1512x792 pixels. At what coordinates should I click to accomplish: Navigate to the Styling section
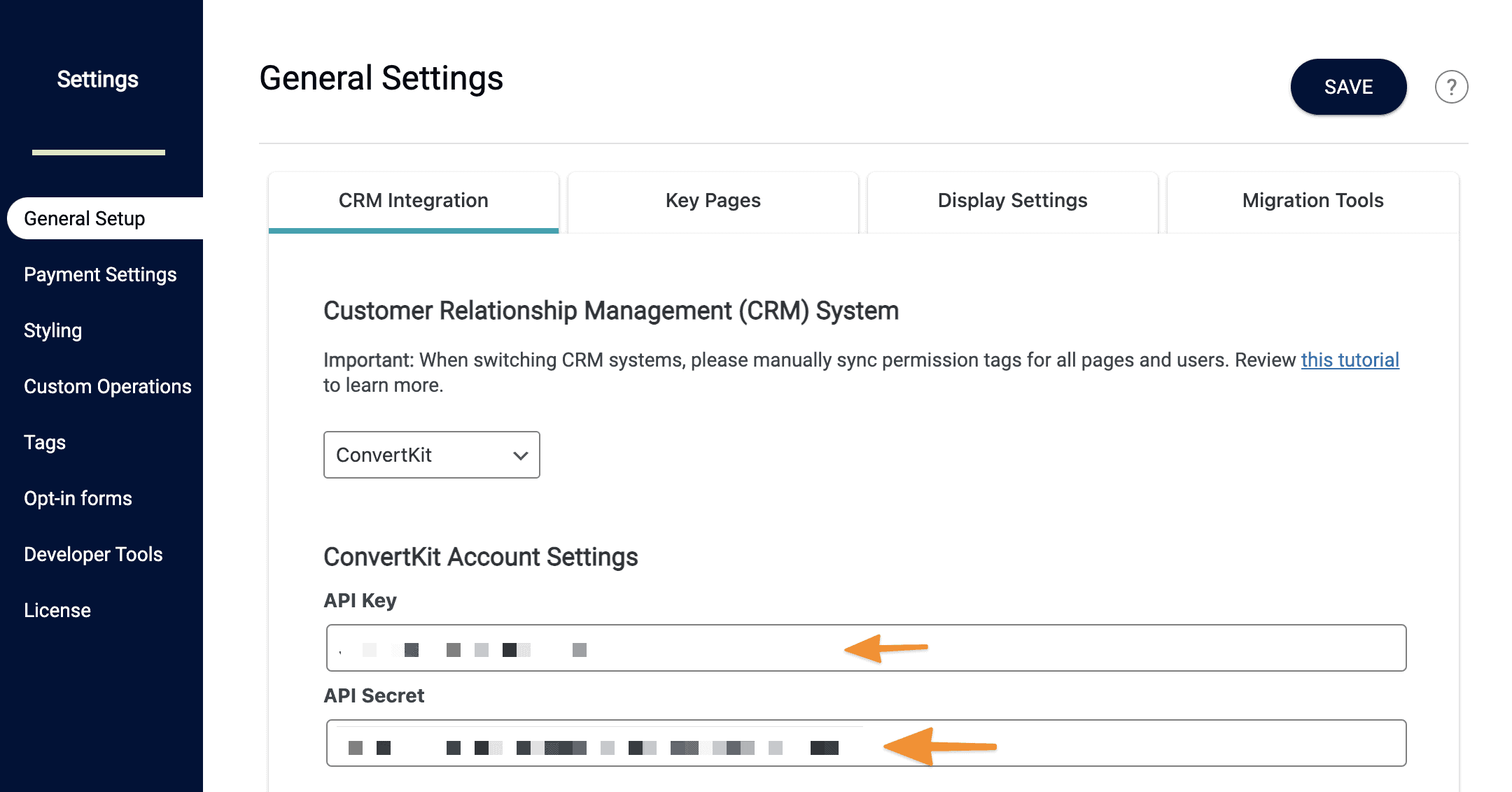tap(52, 330)
